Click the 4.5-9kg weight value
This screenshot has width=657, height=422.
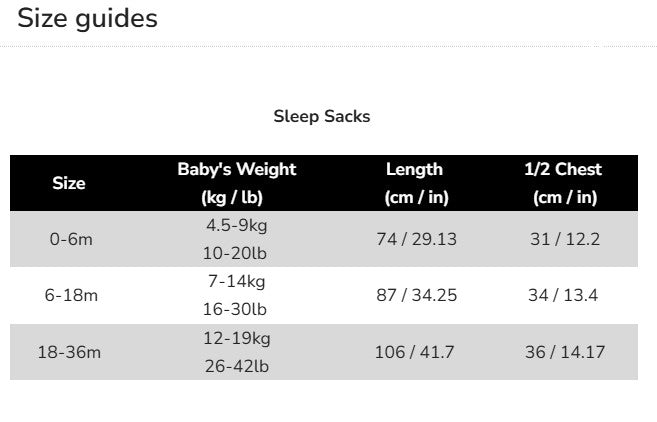236,225
